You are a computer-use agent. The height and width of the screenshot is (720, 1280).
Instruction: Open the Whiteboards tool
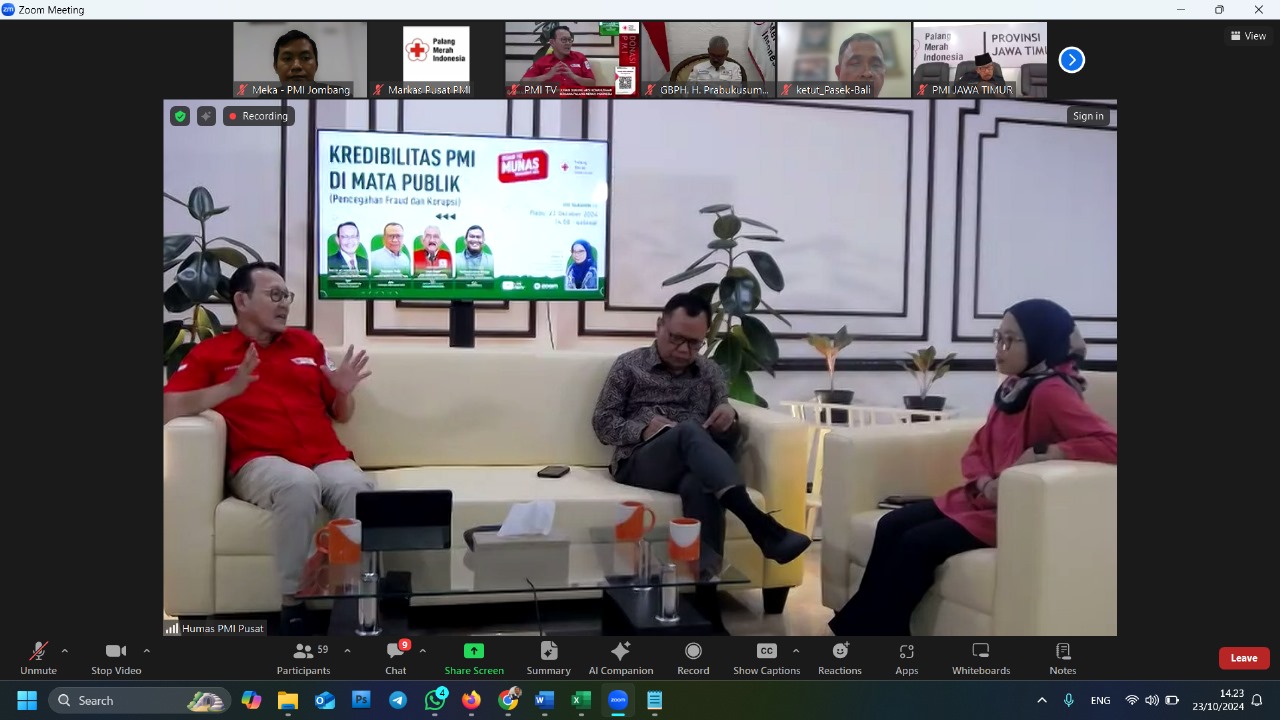(980, 658)
